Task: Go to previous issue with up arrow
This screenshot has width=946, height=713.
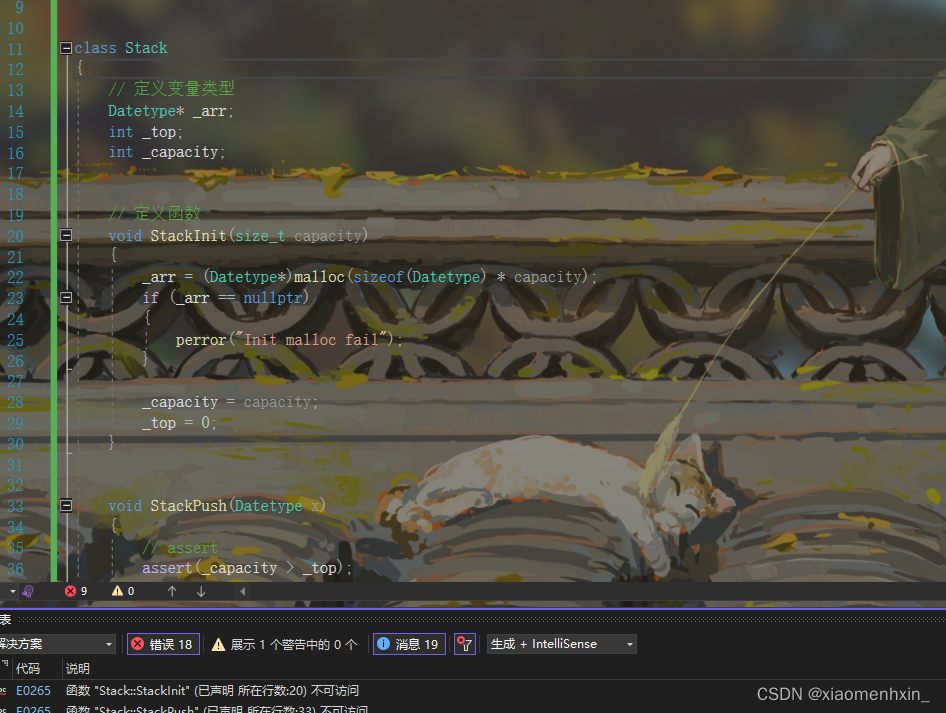Action: coord(172,592)
